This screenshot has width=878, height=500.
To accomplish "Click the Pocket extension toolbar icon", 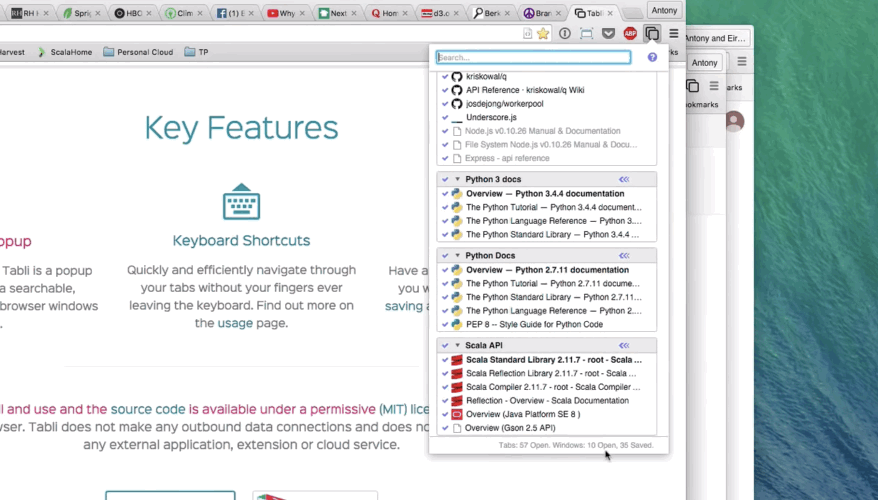I will [x=608, y=34].
